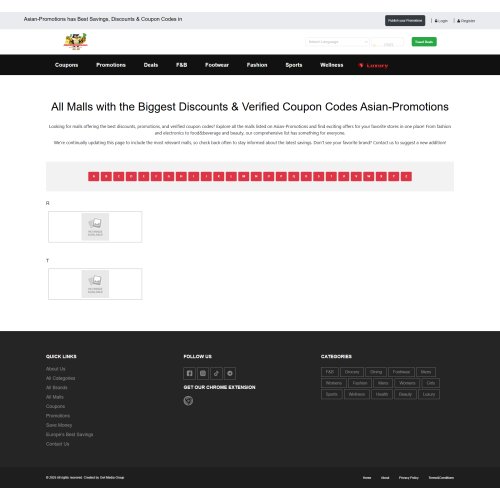Open the Footwear menu item
Viewport: 500px width, 500px height.
coord(217,65)
